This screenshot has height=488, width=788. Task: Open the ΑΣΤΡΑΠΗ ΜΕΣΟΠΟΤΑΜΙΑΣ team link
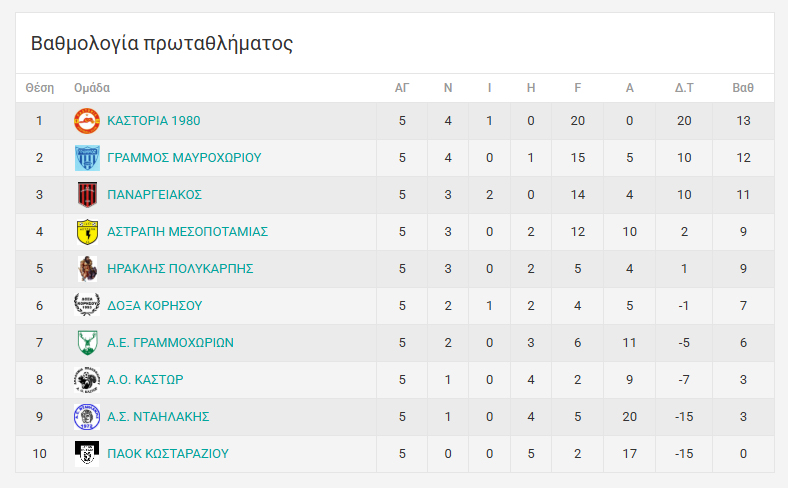(187, 232)
